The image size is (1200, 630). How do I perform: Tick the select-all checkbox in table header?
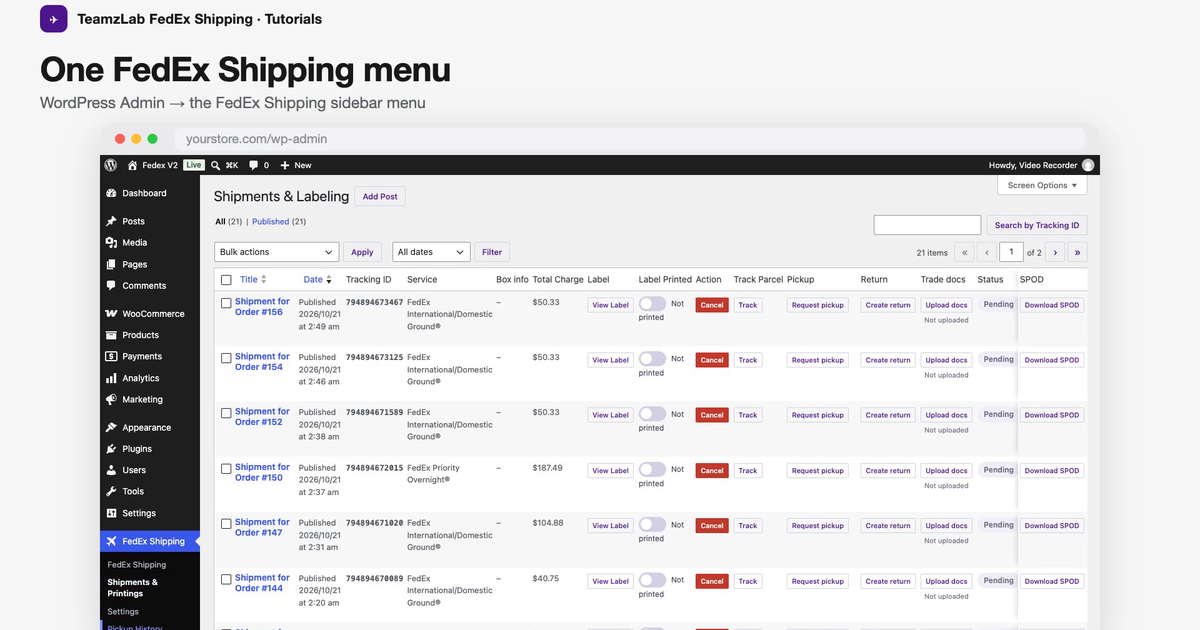[x=226, y=280]
